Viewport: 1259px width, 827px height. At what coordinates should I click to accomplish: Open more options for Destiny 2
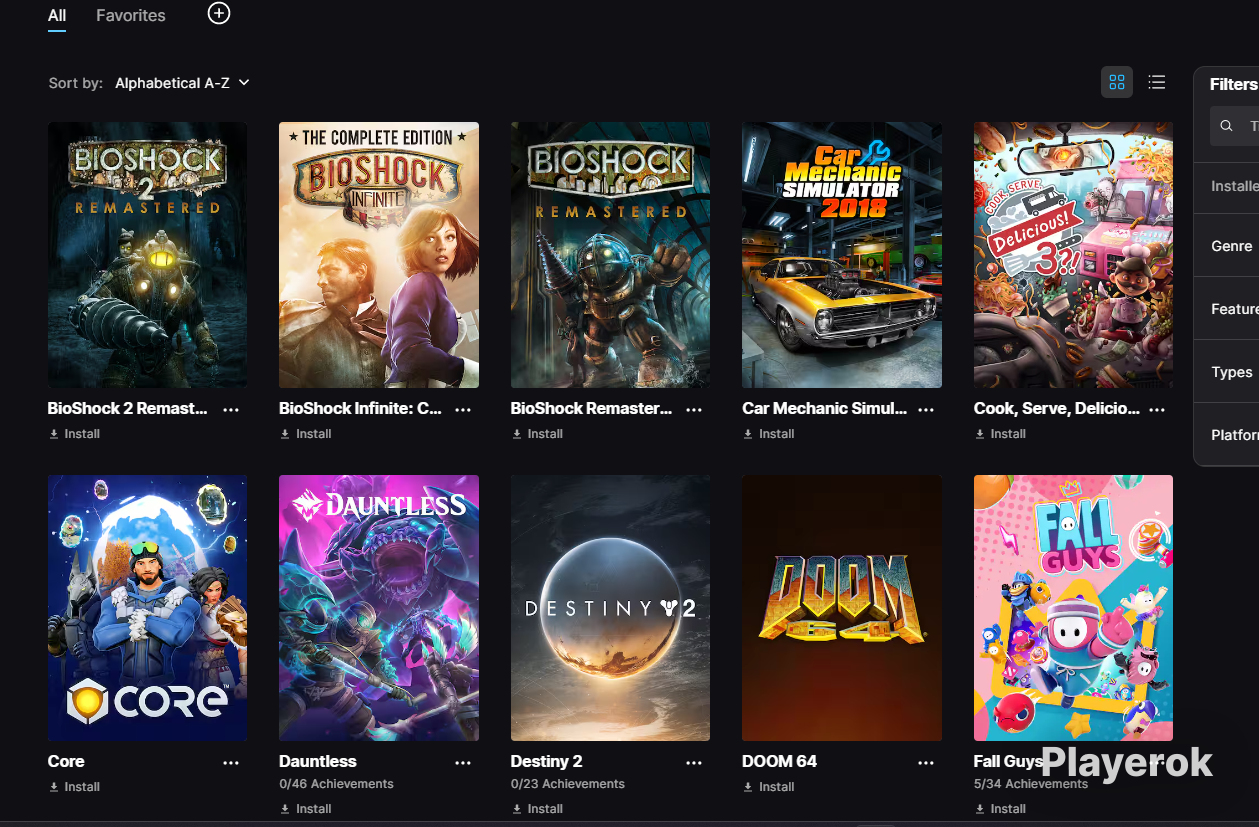point(694,763)
